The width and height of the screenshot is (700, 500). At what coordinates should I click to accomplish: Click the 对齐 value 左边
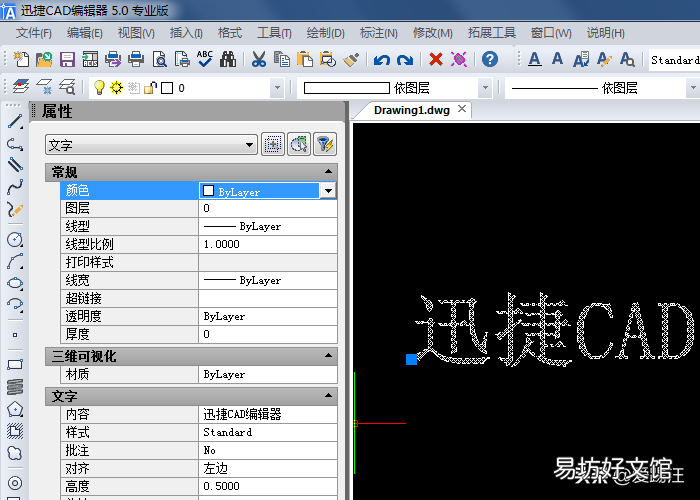pos(267,468)
